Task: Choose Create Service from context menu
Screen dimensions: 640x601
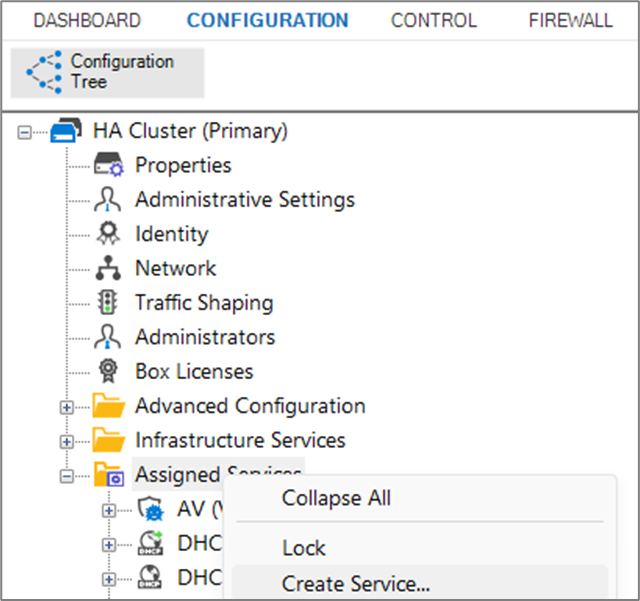Action: point(356,584)
